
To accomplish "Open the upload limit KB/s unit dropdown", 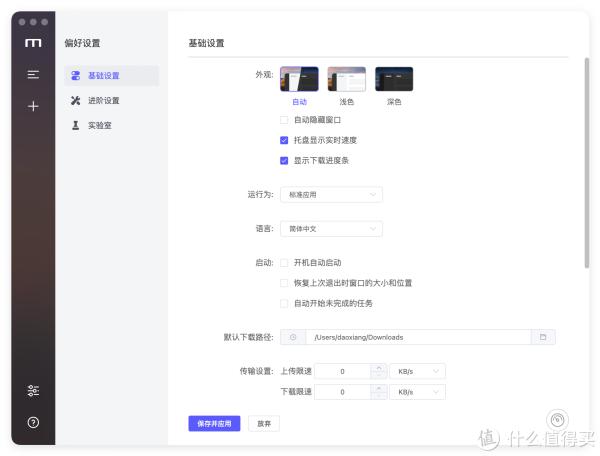I will [x=417, y=371].
